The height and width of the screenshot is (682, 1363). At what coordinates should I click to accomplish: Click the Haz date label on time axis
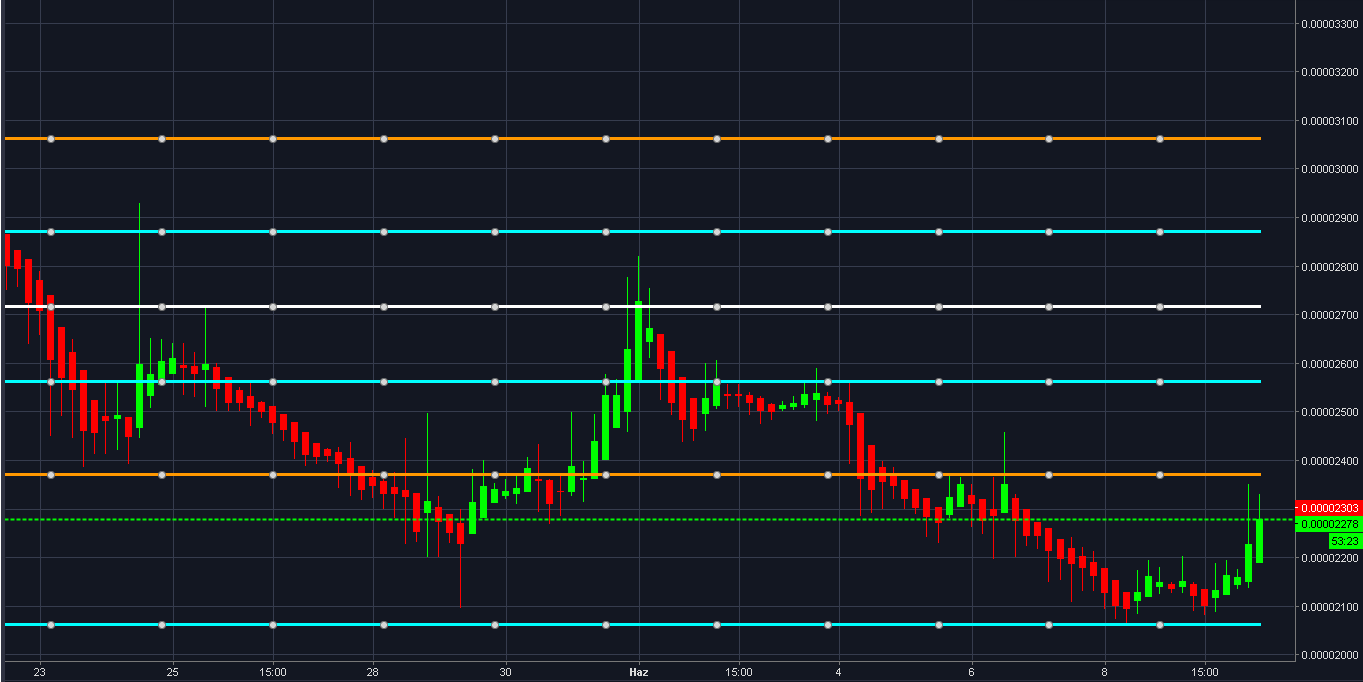point(638,672)
